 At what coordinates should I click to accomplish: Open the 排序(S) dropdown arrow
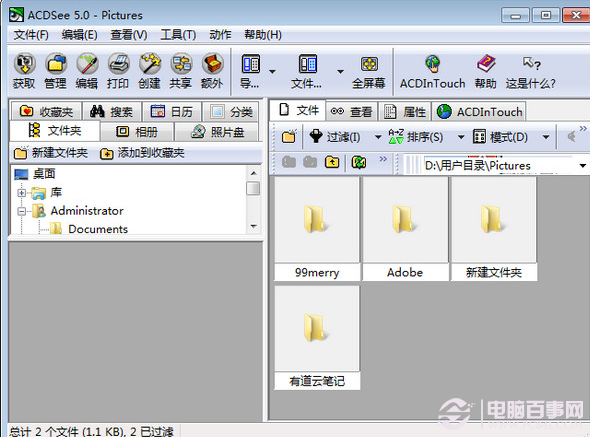coord(461,137)
